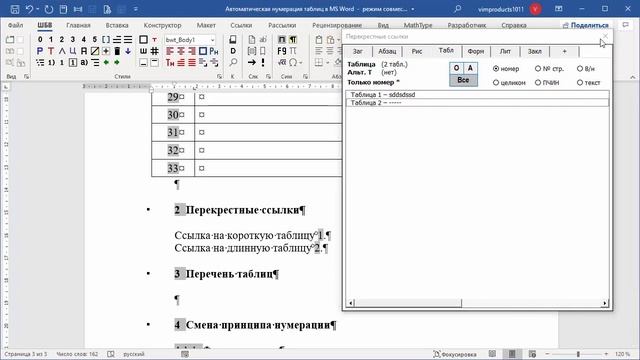Viewport: 640px width, 360px height.
Task: Open the Вид group dialog launcher
Action: (27, 76)
